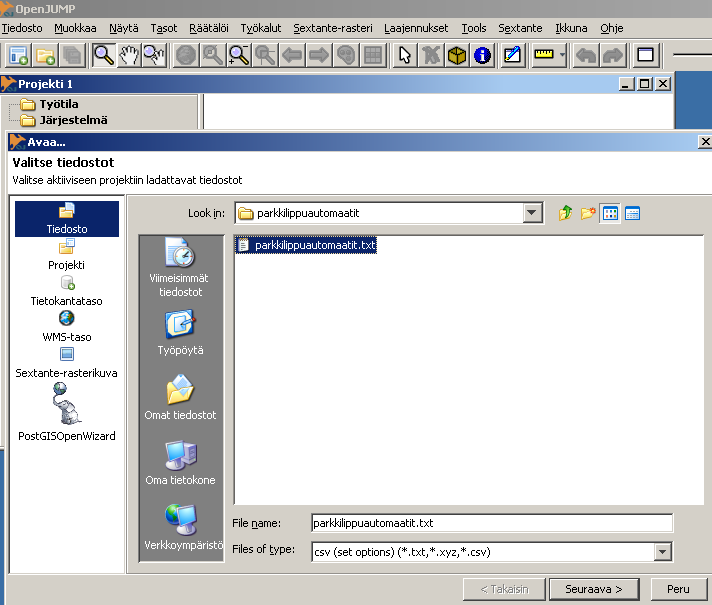Open Viimeisimmät tiedostot recent files shortcut
Image resolution: width=712 pixels, height=605 pixels.
click(x=180, y=268)
